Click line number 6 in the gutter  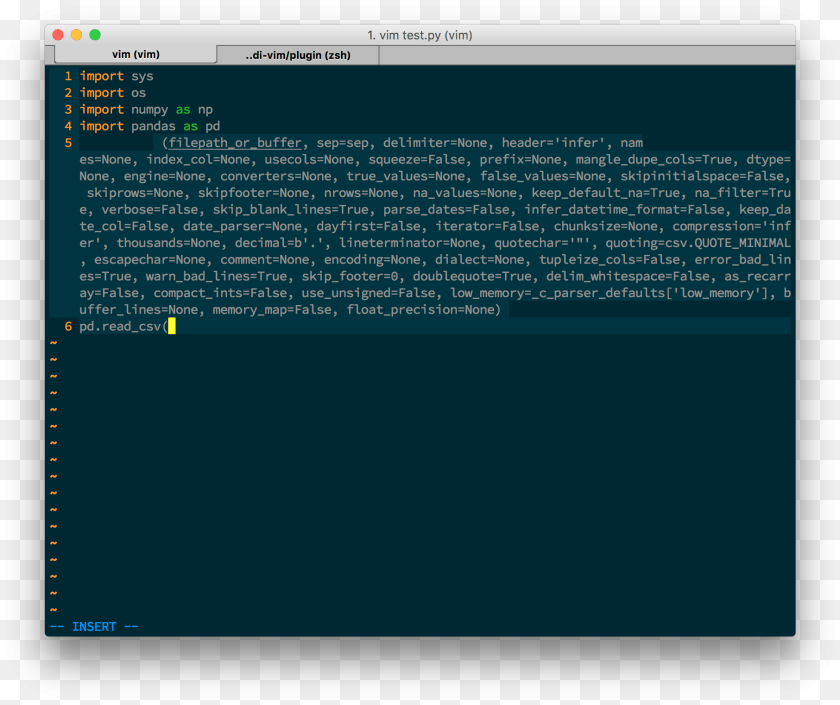[x=68, y=326]
